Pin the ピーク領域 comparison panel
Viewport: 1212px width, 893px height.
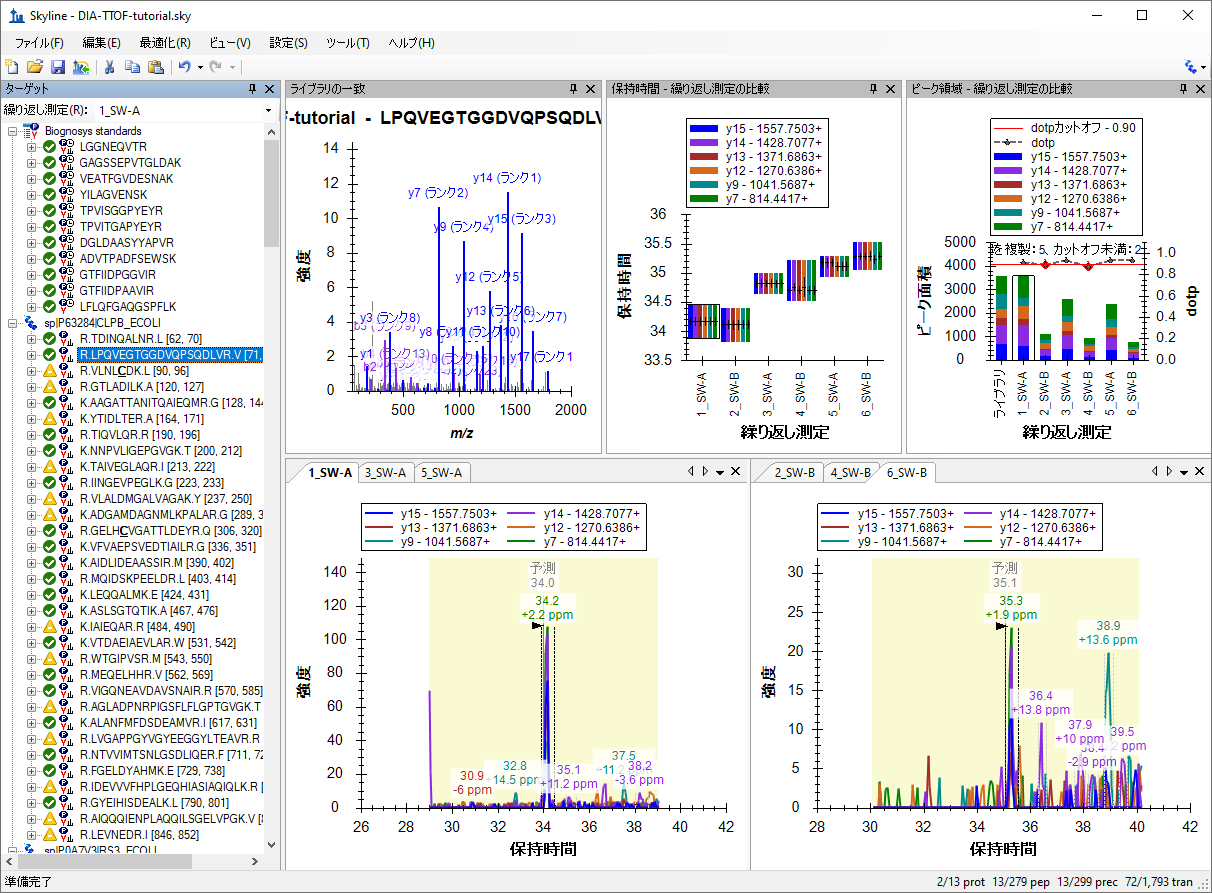tap(1182, 89)
